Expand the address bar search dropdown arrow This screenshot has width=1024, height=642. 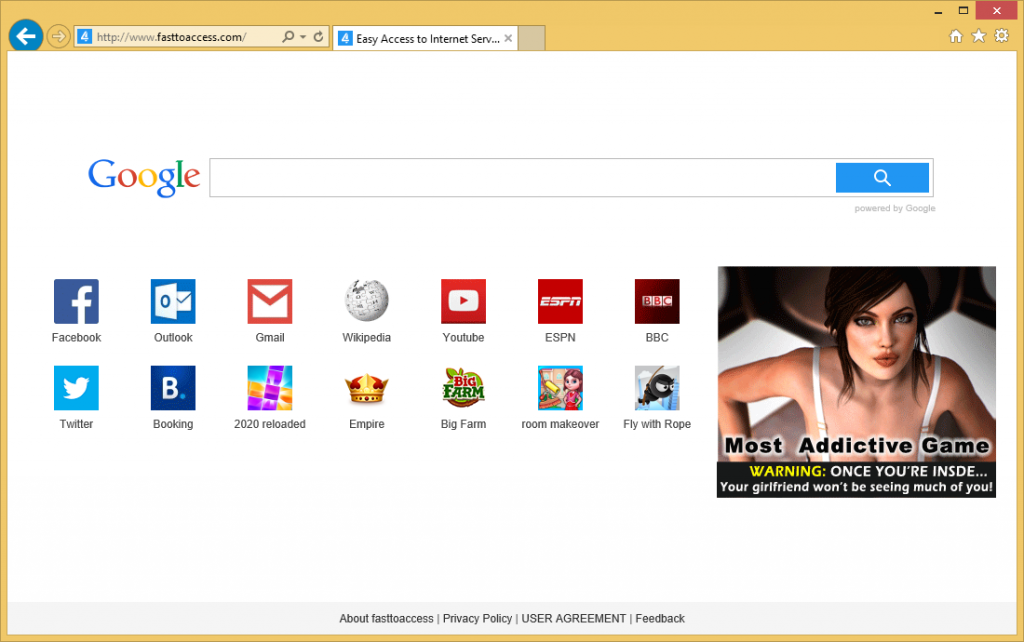[x=303, y=38]
